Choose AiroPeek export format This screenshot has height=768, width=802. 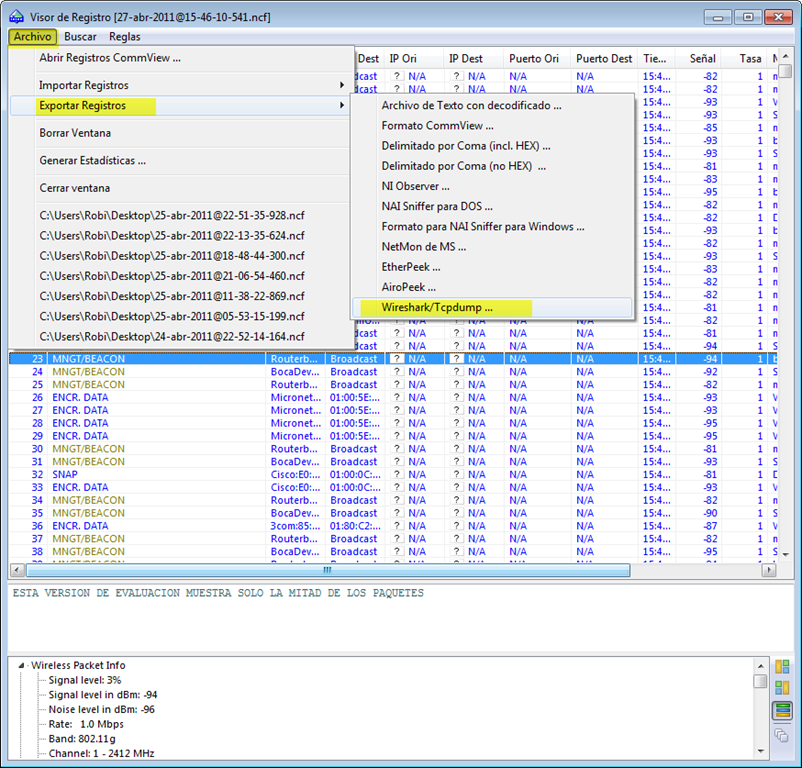[409, 287]
